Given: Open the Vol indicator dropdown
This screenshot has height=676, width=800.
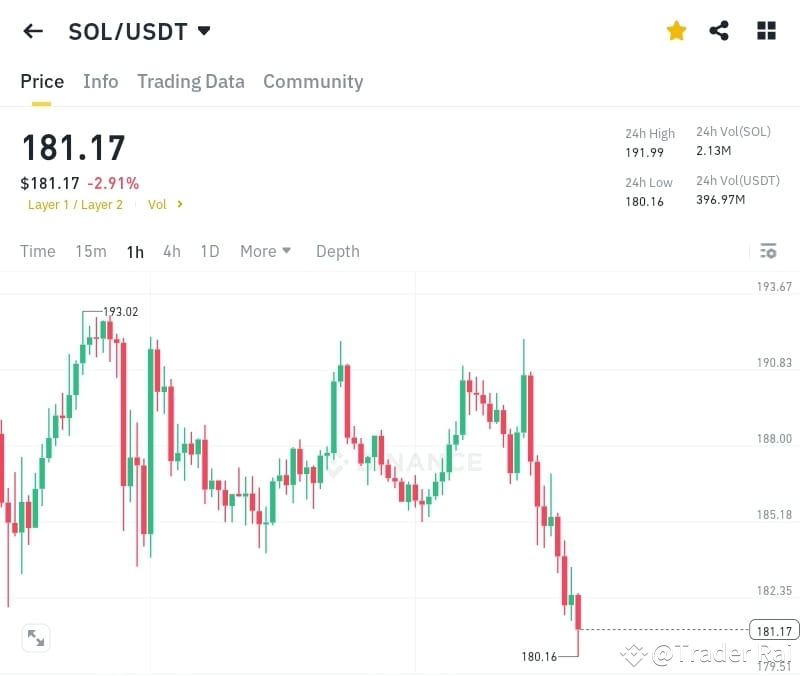Looking at the screenshot, I should click(163, 204).
